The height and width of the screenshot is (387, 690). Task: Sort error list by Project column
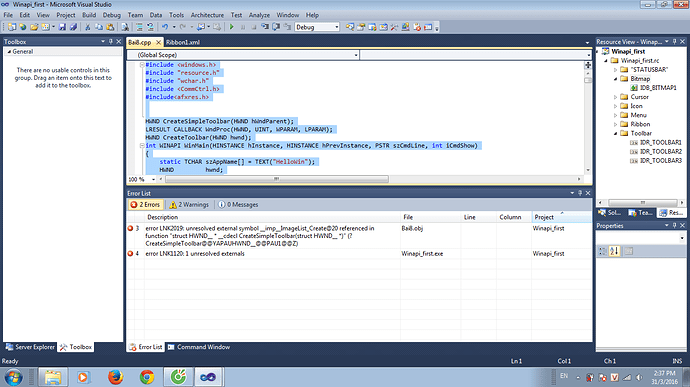561,217
